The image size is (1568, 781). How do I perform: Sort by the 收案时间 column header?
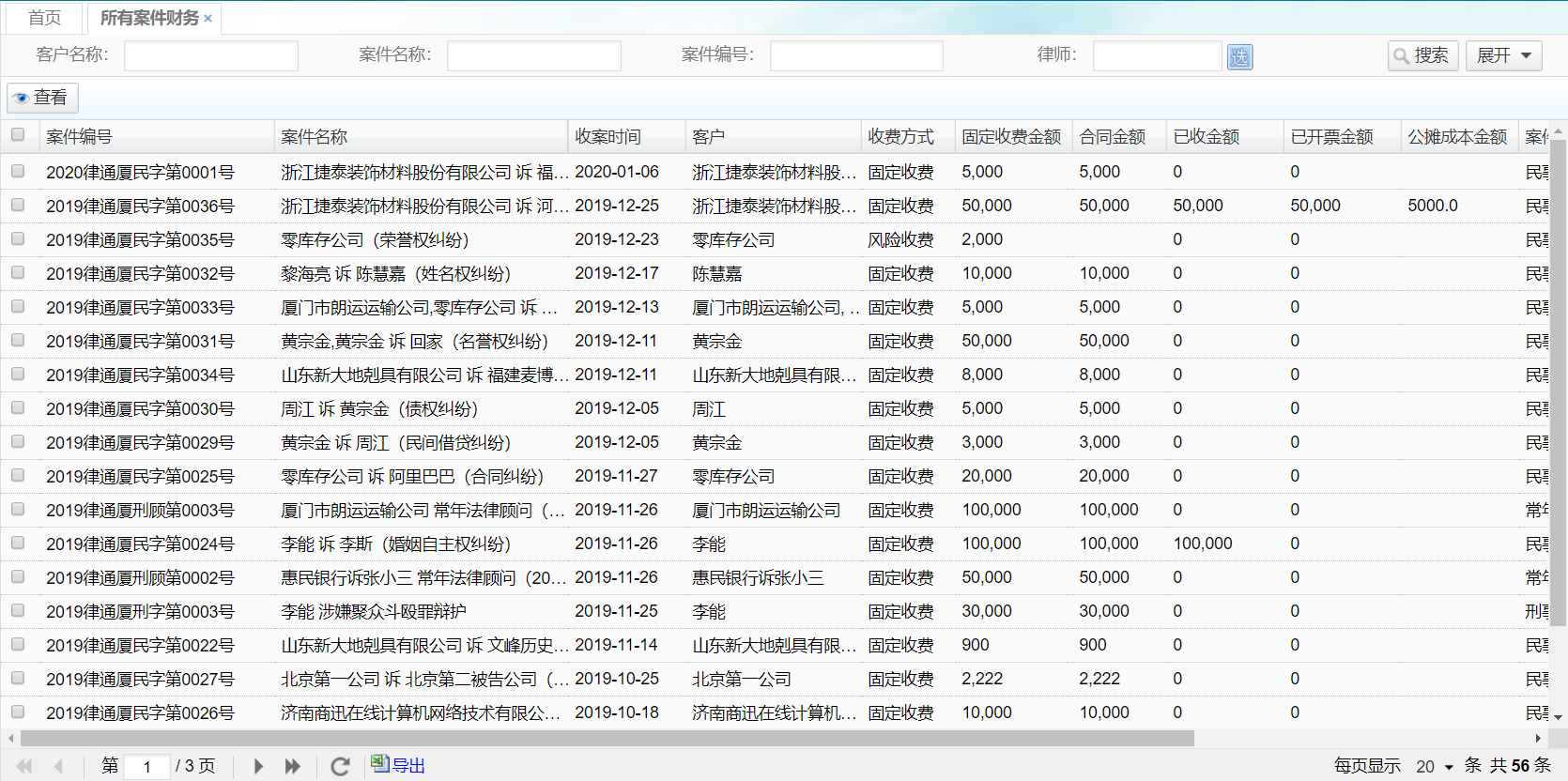point(607,137)
